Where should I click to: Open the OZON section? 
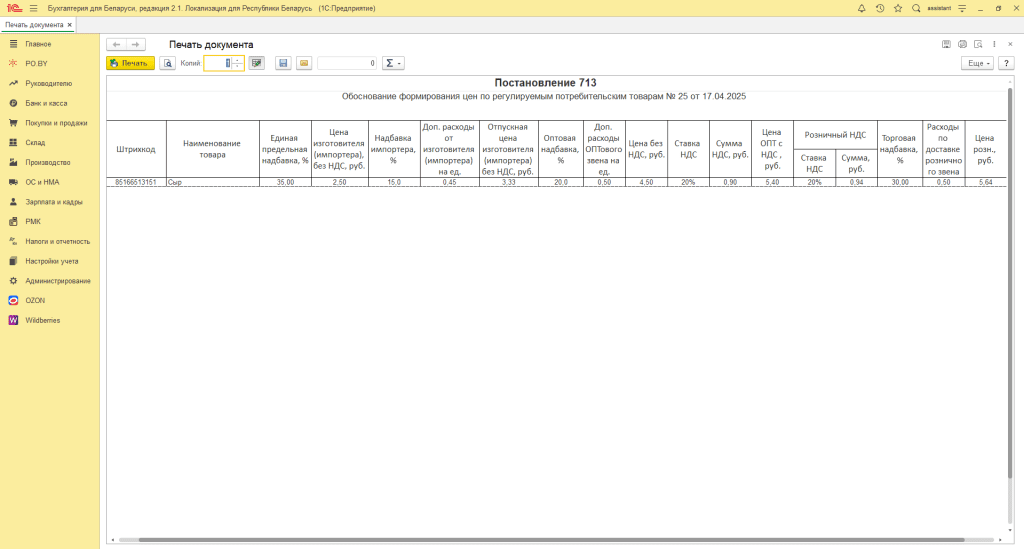click(50, 300)
